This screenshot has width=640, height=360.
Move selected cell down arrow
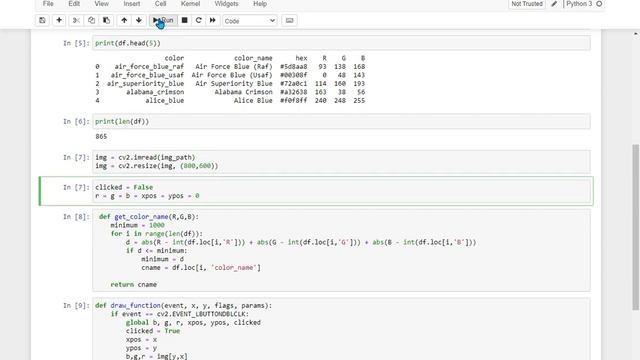(x=139, y=20)
